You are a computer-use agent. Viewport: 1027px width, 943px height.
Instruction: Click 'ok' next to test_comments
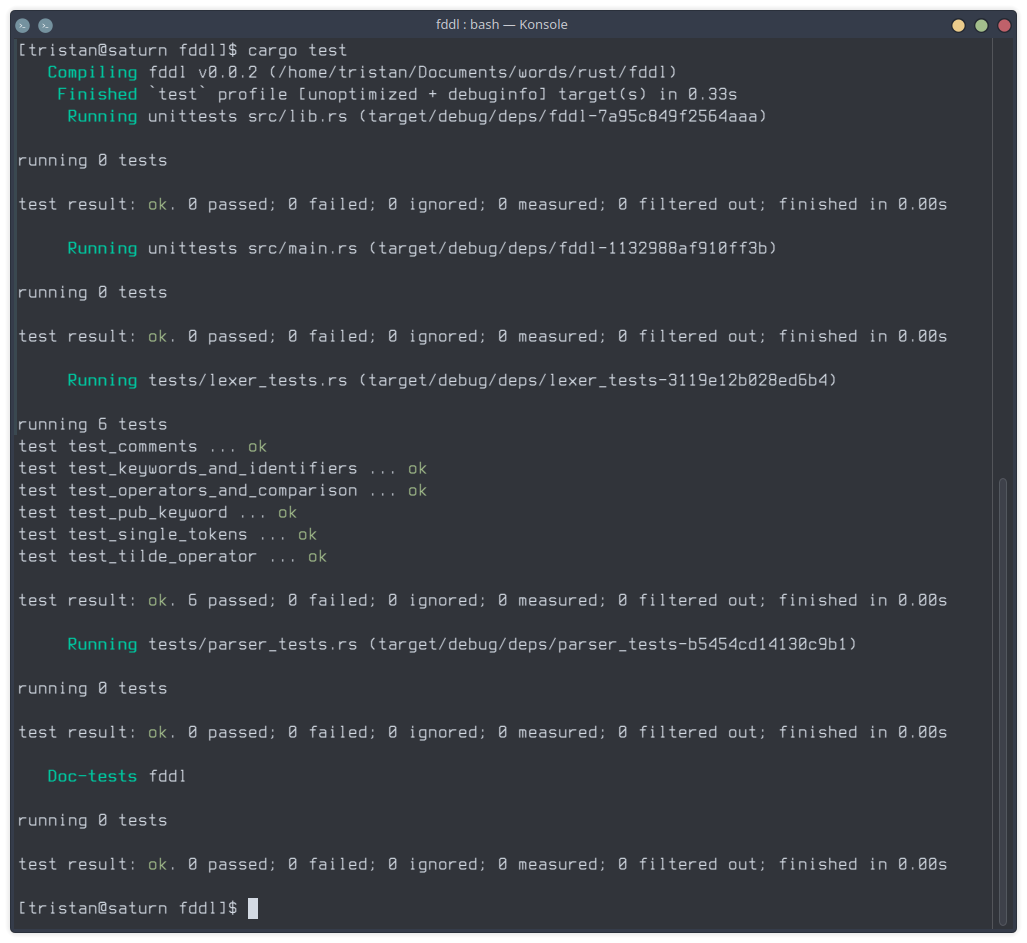pyautogui.click(x=257, y=447)
